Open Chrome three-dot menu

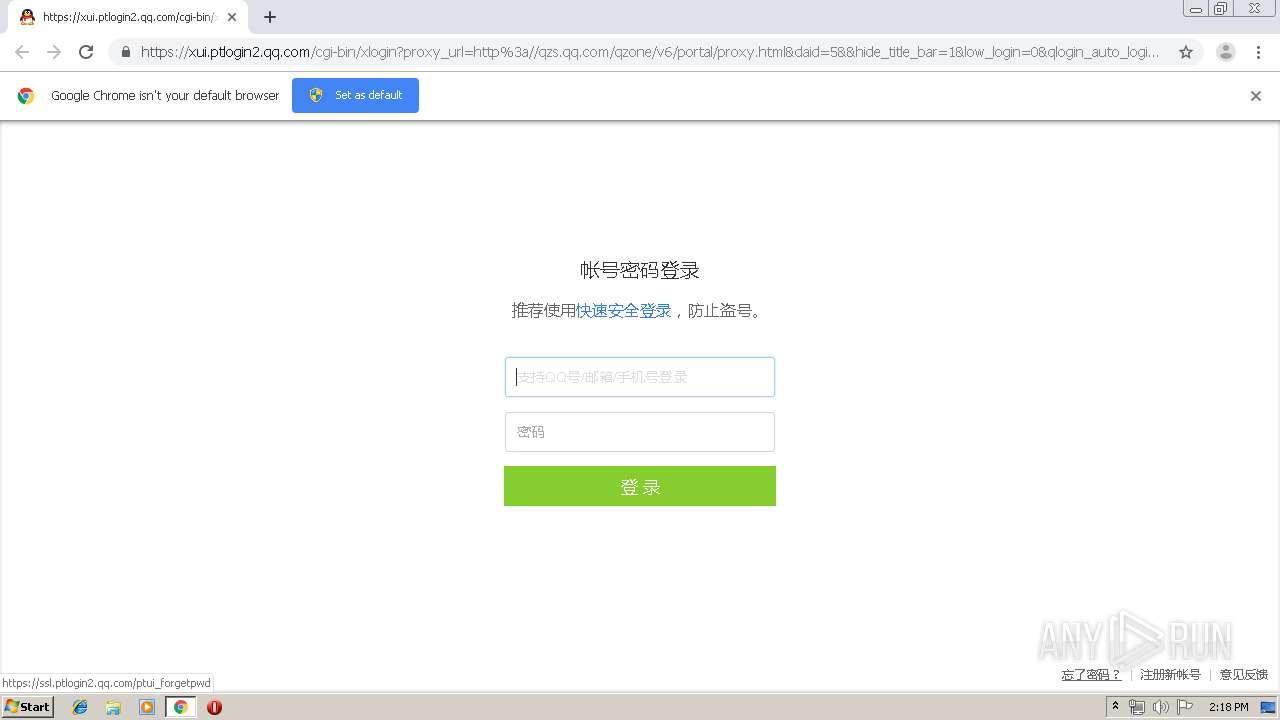(1258, 52)
